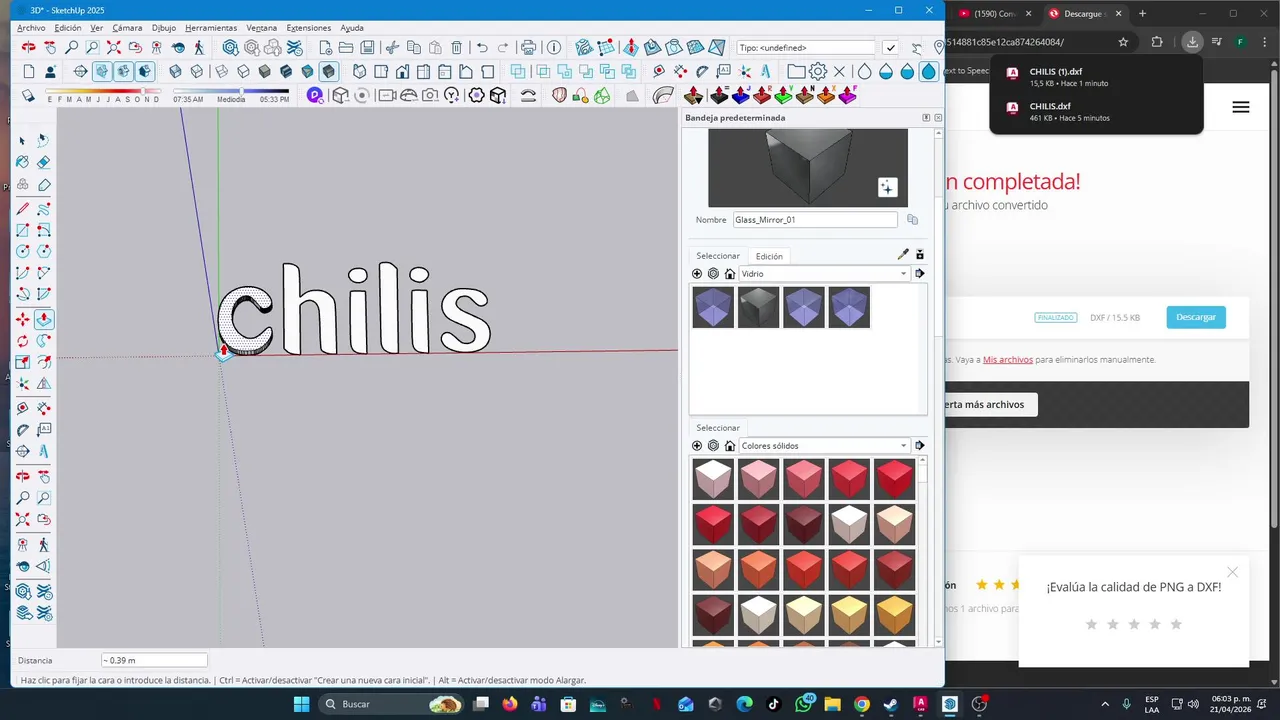Open the Vidrio material library dropdown
This screenshot has height=720, width=1280.
coord(824,273)
